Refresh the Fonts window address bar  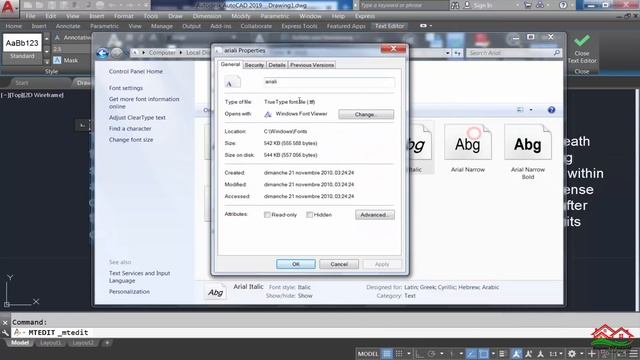[458, 53]
